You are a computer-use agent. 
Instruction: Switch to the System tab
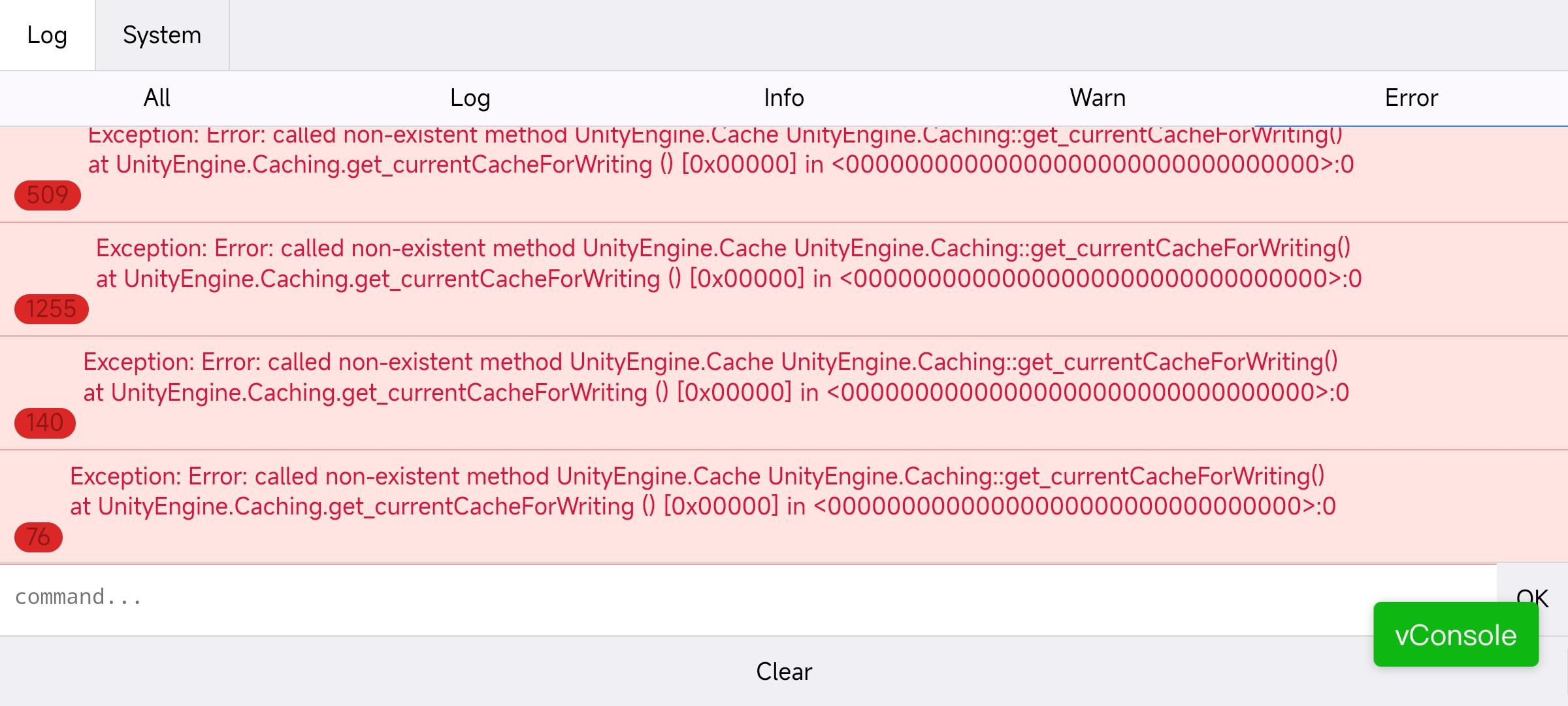tap(162, 35)
